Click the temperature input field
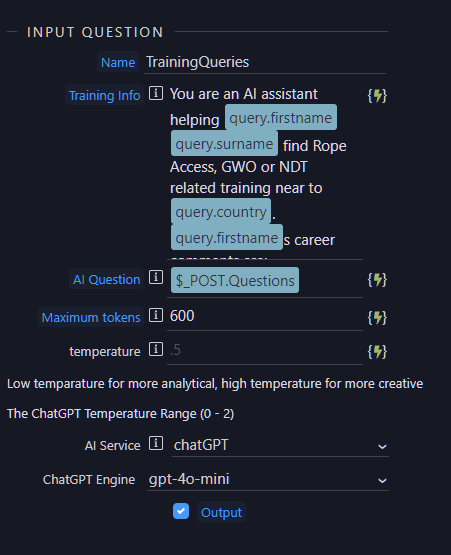 pos(265,351)
